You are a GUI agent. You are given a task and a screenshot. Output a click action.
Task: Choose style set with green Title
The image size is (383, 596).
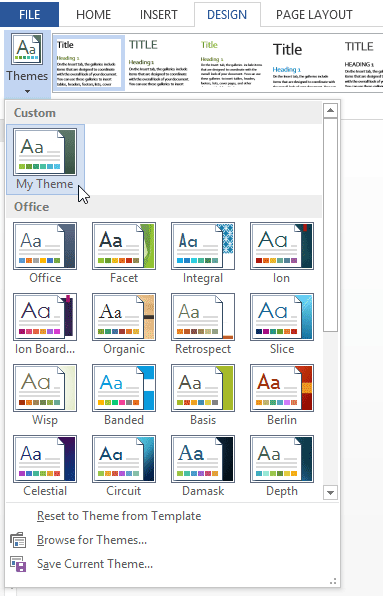point(231,63)
